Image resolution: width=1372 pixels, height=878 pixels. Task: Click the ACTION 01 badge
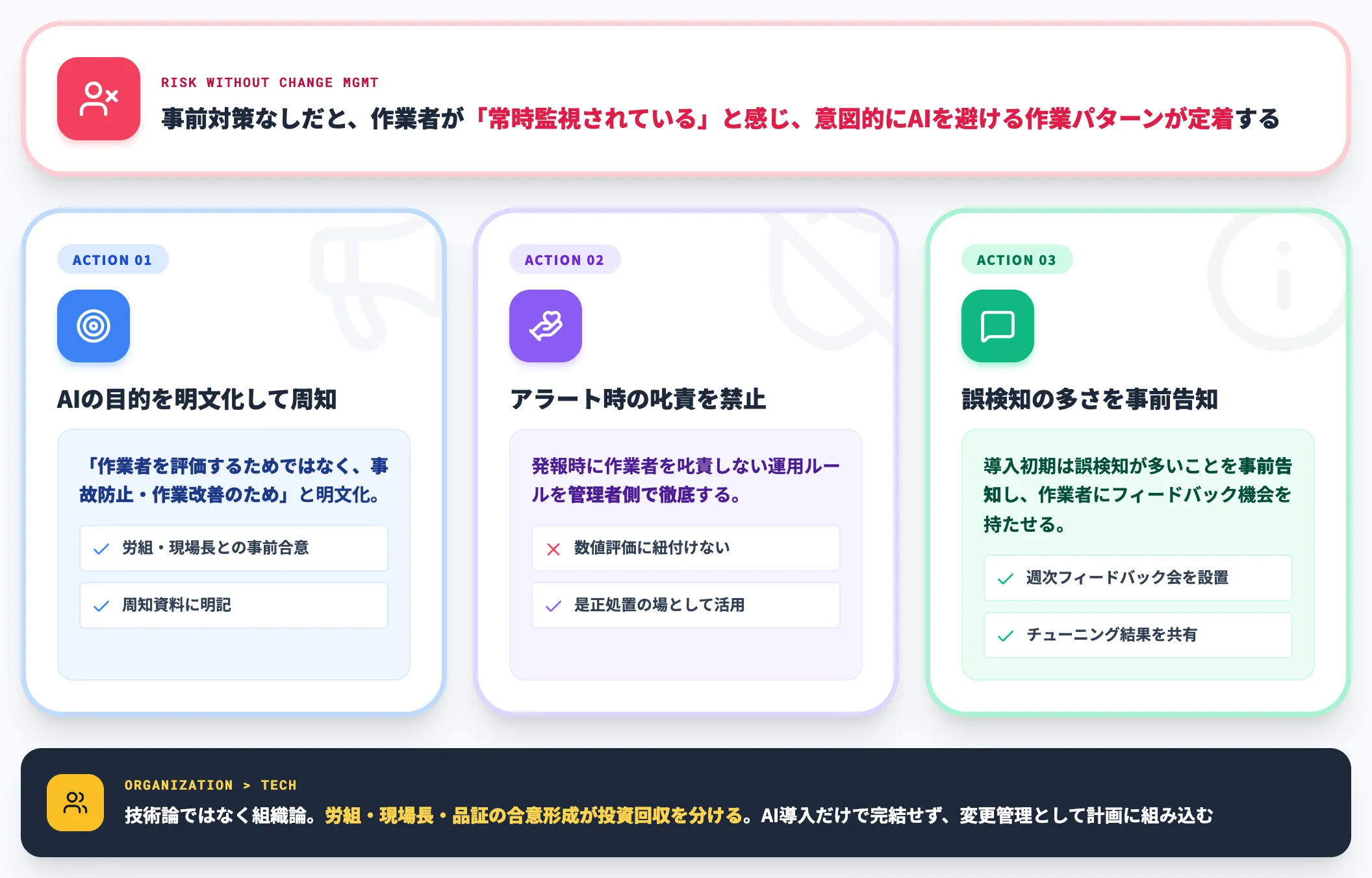pos(112,260)
